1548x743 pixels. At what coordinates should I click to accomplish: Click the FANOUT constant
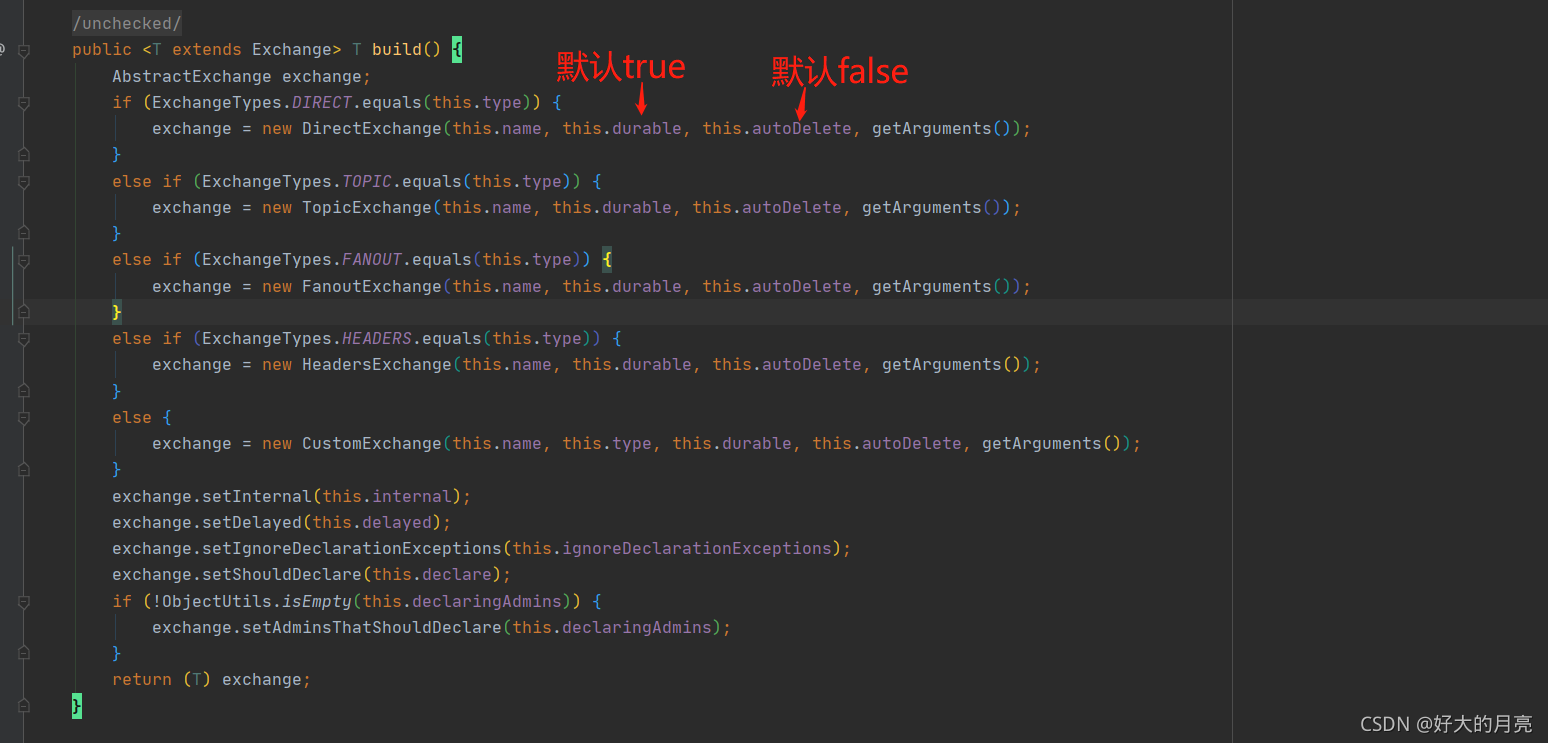tap(372, 260)
